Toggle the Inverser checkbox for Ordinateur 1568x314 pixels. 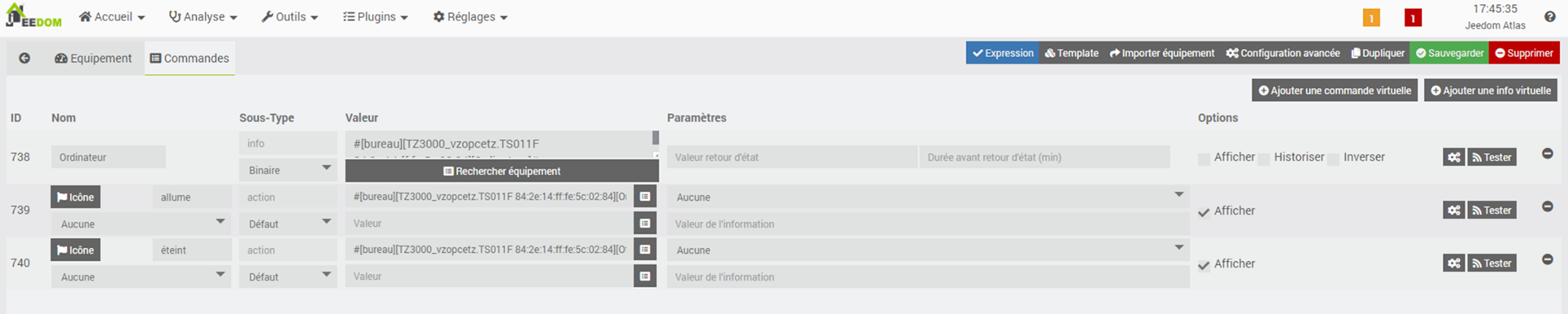1334,160
